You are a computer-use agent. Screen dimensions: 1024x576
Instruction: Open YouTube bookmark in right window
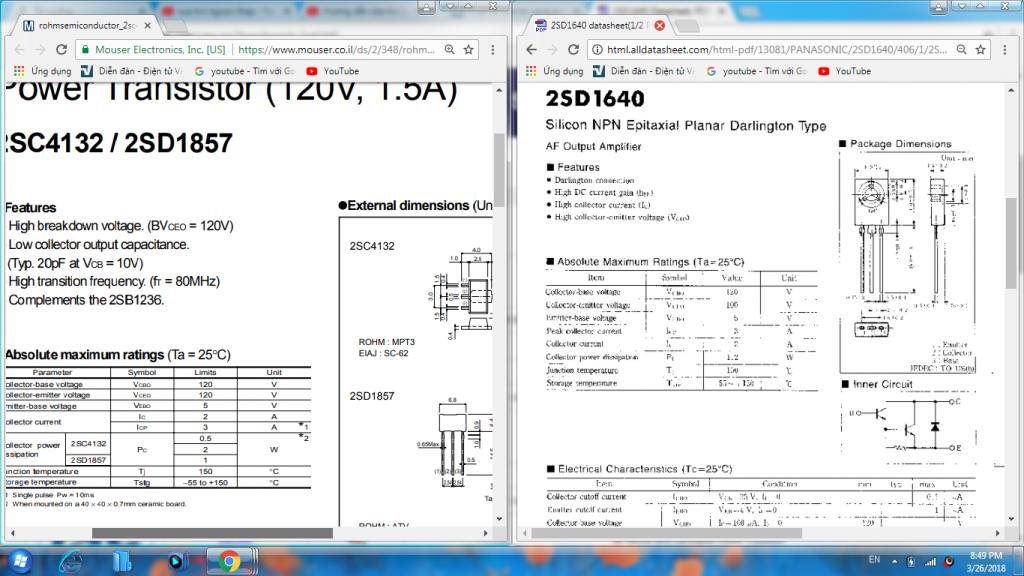(845, 71)
